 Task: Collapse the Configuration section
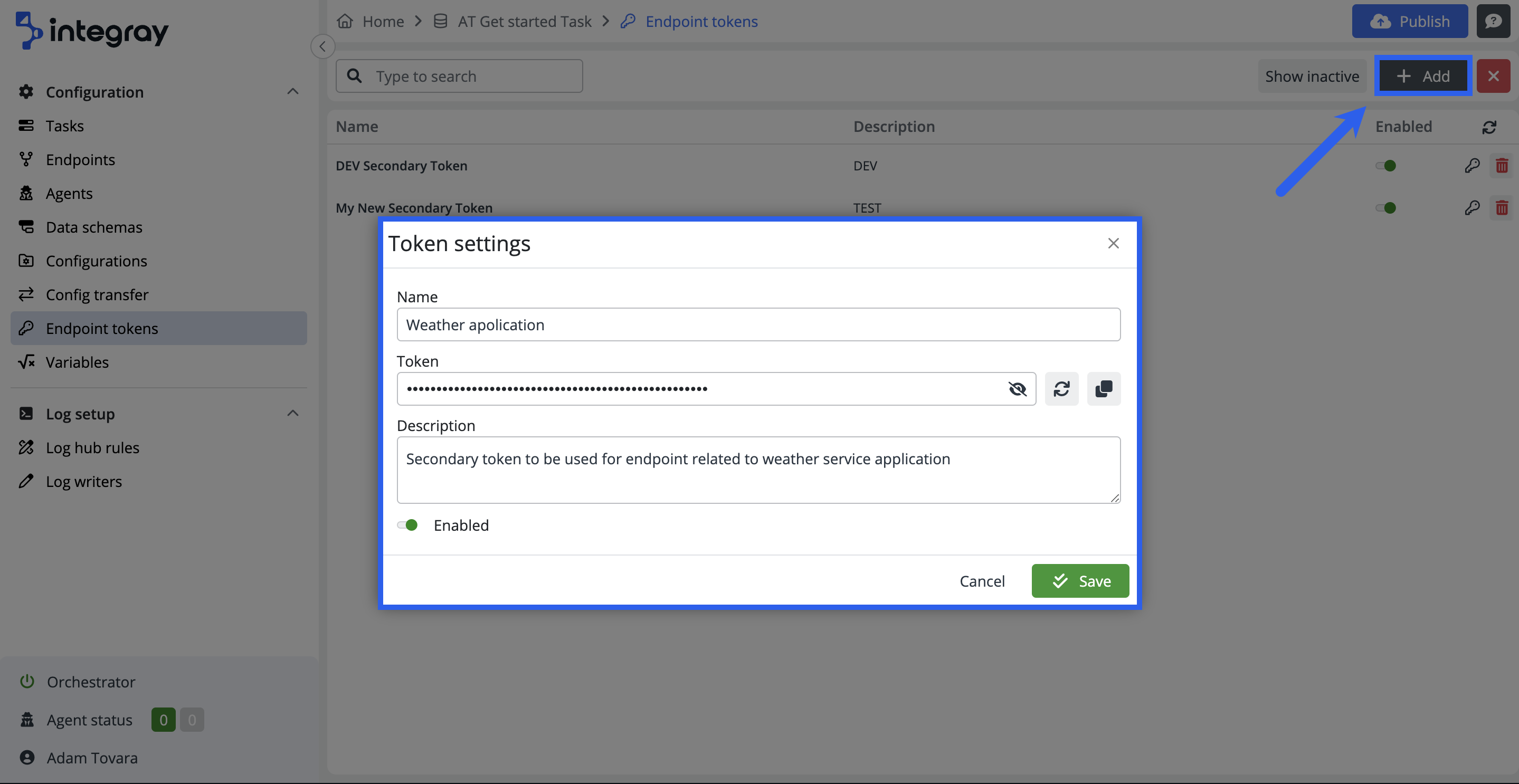292,91
